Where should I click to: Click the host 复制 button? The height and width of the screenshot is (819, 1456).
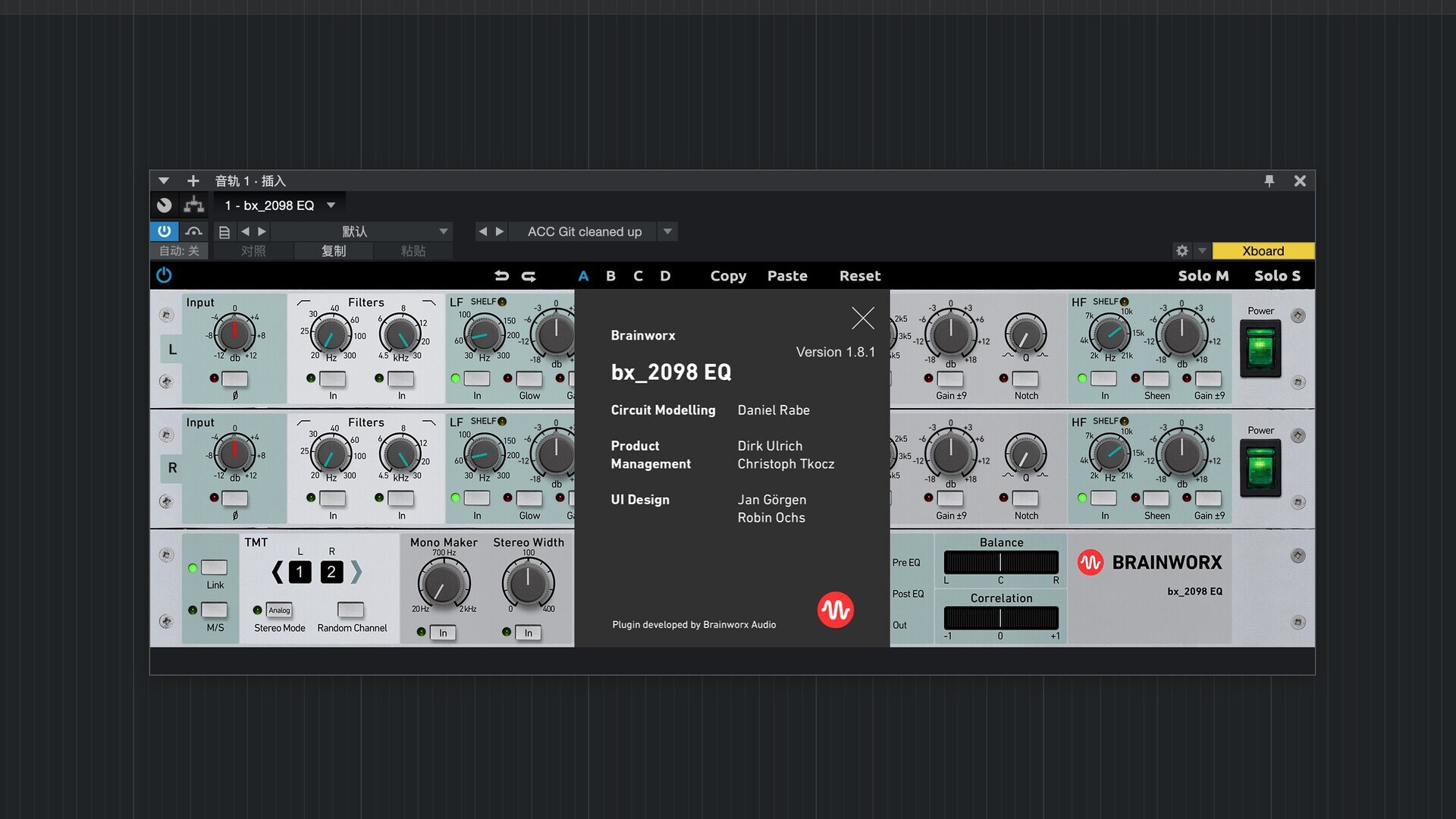pos(334,251)
